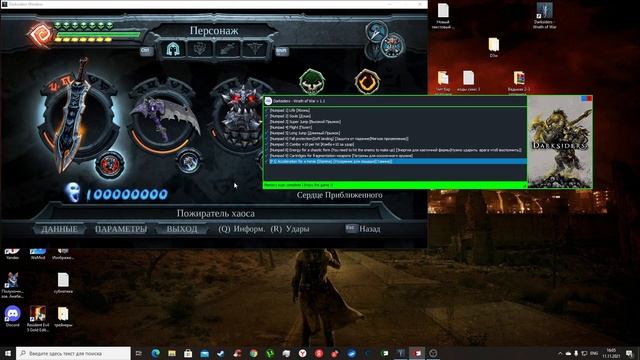Open the ПАРАМЕТРЫ menu button
This screenshot has height=360, width=640.
tap(121, 229)
